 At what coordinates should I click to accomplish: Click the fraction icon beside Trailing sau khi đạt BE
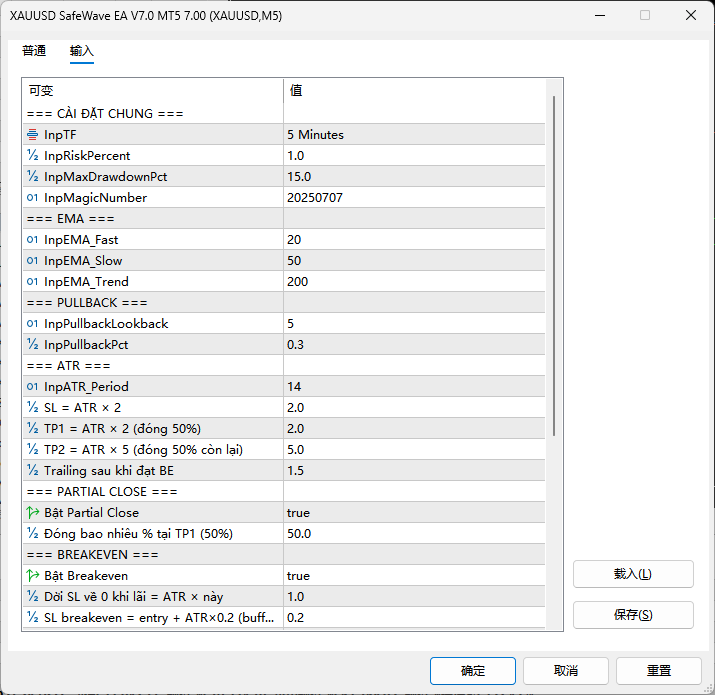coord(33,471)
